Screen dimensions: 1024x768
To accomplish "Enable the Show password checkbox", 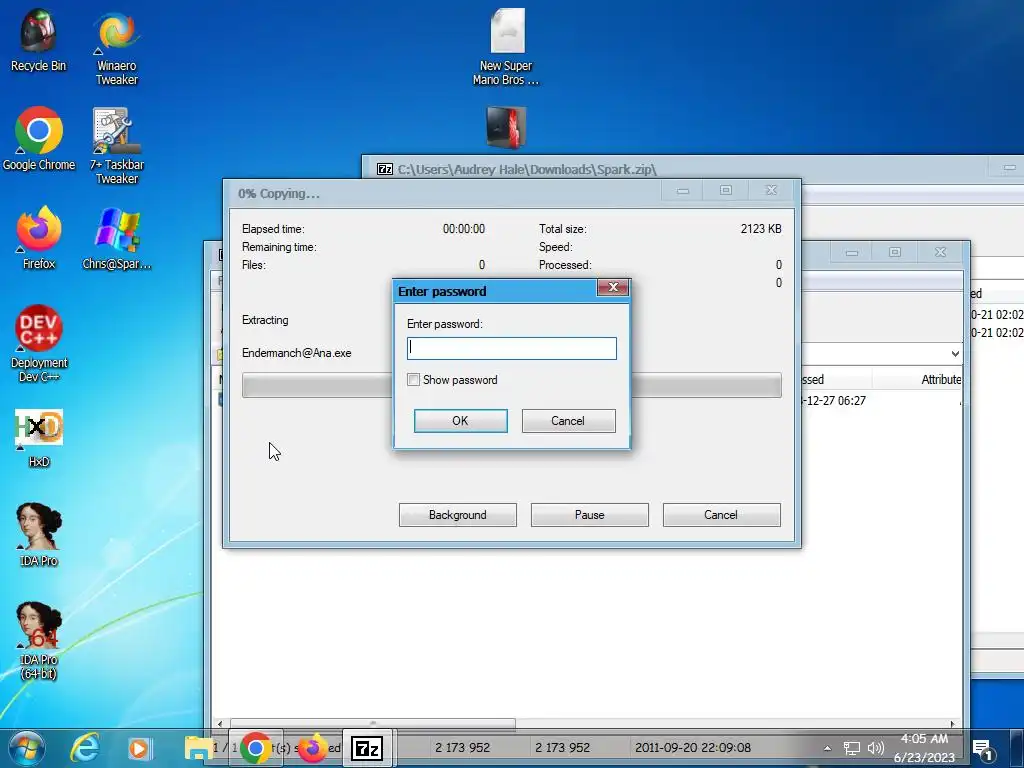I will click(413, 379).
